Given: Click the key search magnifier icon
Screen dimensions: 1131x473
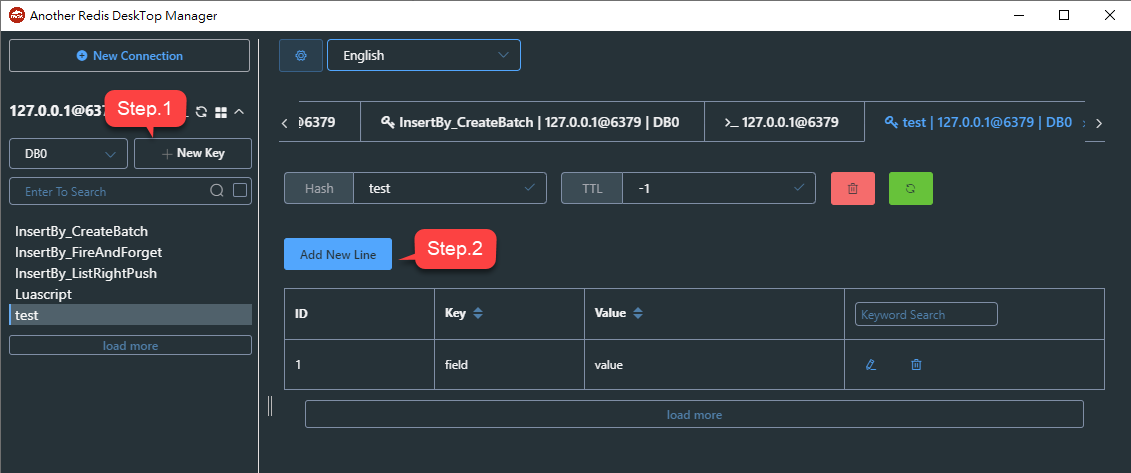Looking at the screenshot, I should click(216, 191).
